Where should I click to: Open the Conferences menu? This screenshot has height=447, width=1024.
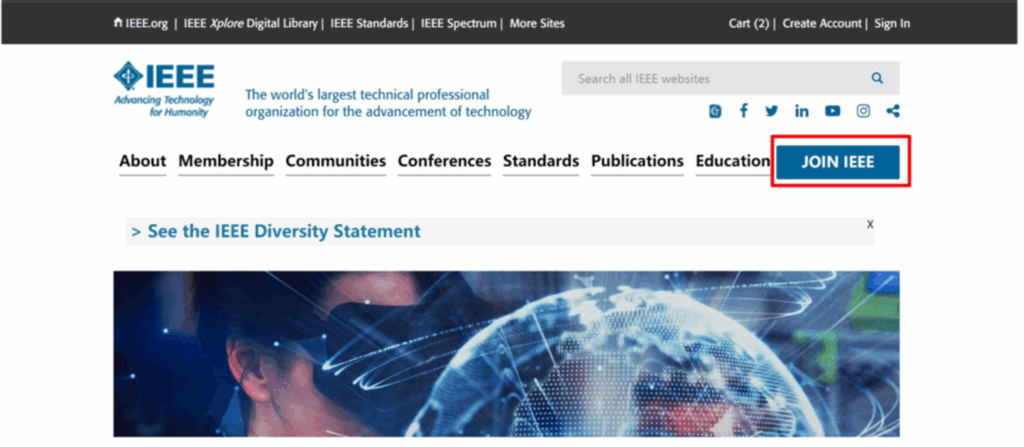(444, 161)
